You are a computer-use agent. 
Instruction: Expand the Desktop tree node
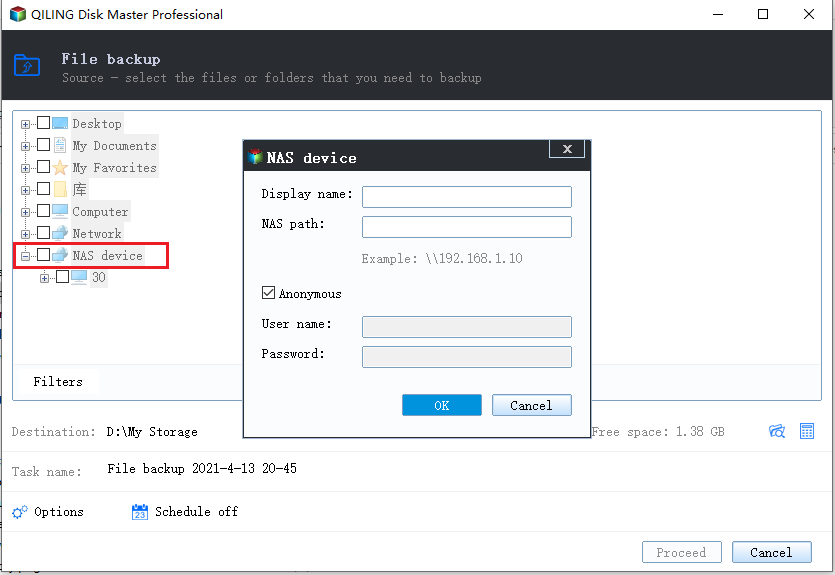(x=25, y=125)
